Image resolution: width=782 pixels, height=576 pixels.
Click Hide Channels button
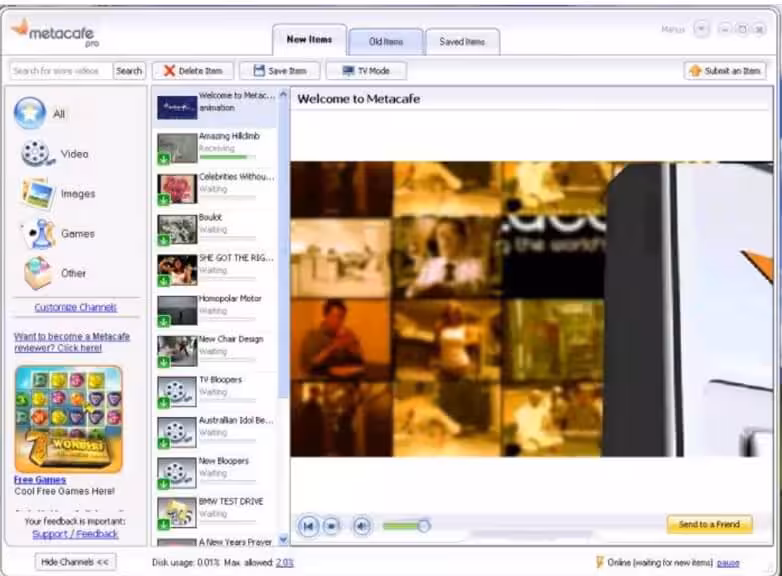pyautogui.click(x=75, y=562)
